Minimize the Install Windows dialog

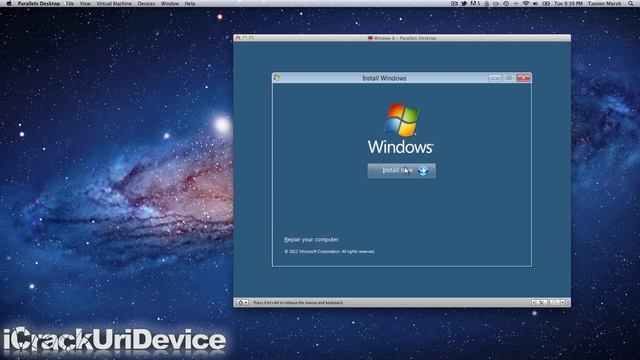[x=495, y=78]
